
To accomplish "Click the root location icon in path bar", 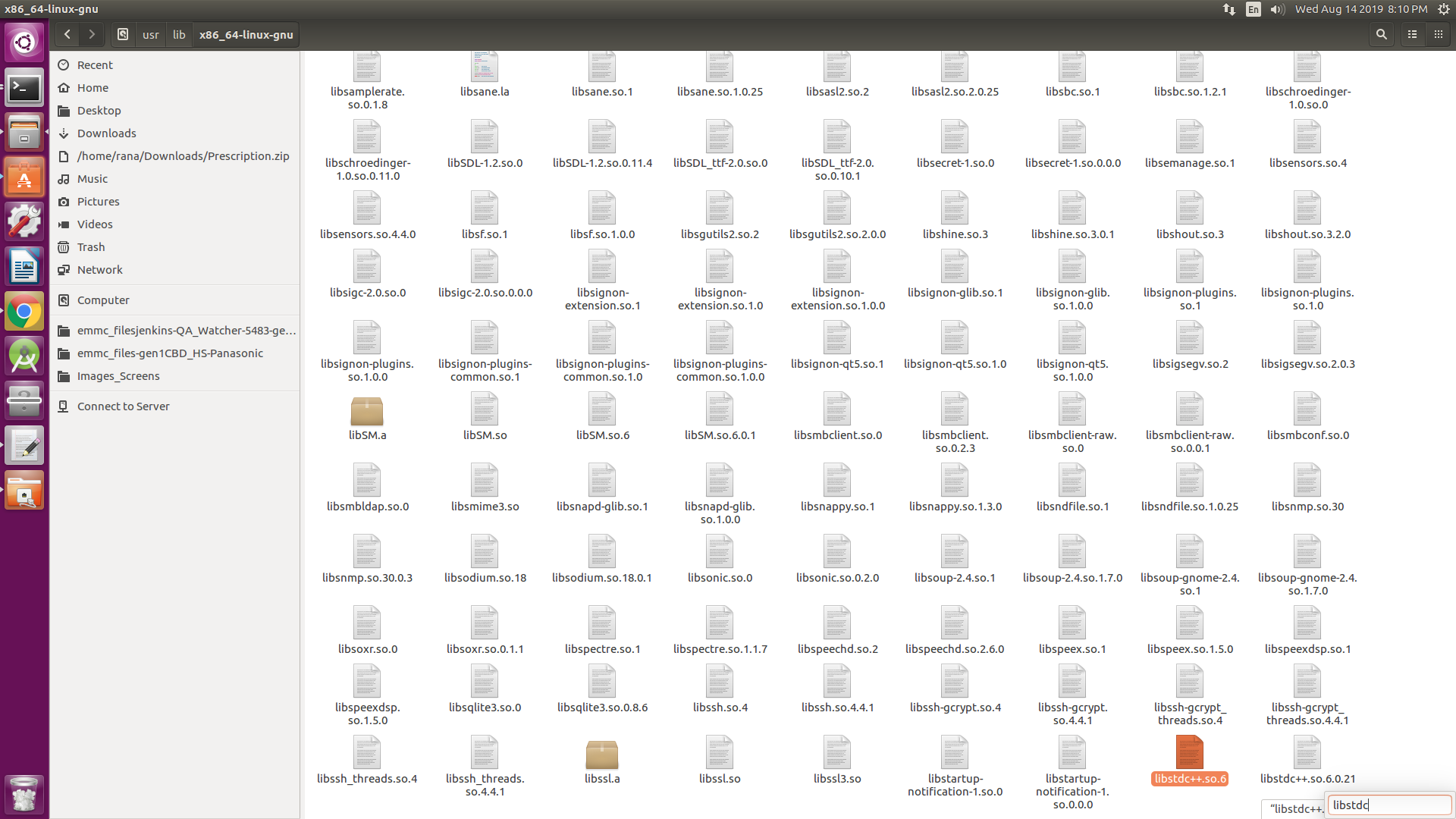I will point(123,34).
